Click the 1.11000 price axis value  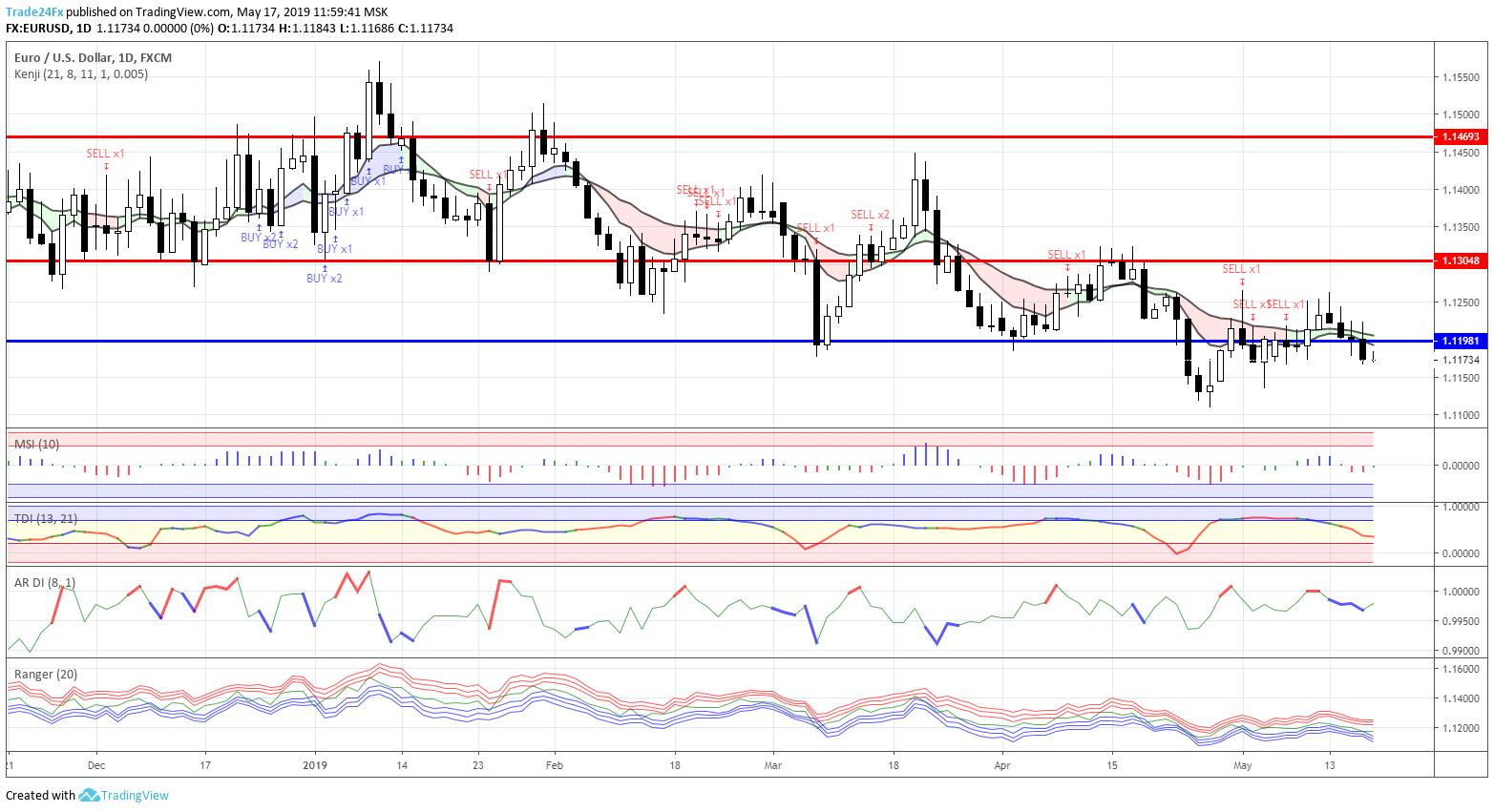[x=1461, y=415]
